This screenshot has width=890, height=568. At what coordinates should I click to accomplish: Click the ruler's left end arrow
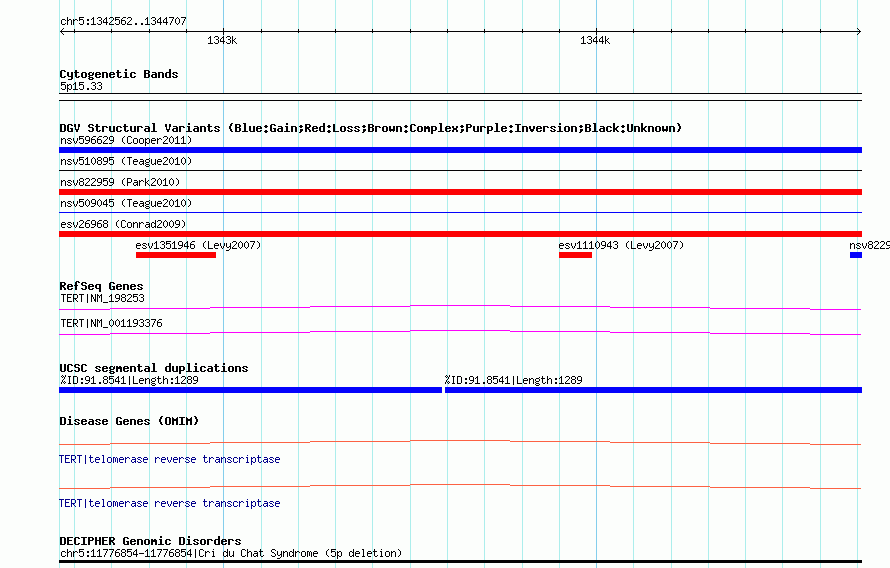coord(63,32)
